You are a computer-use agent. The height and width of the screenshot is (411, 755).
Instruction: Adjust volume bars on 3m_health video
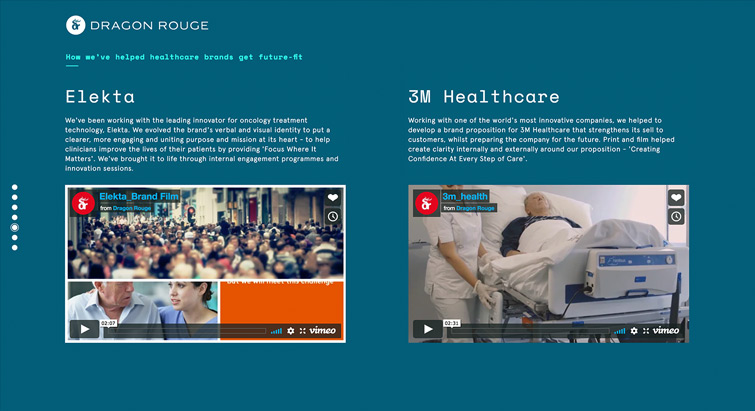(x=620, y=331)
